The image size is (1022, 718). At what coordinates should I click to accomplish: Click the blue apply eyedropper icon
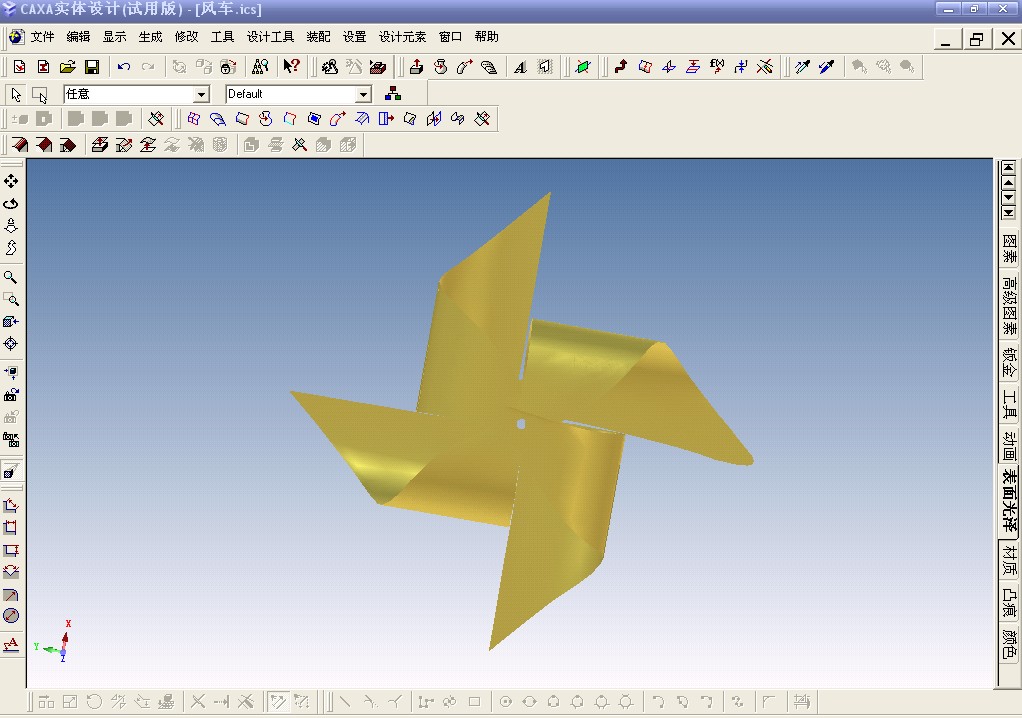[x=826, y=66]
